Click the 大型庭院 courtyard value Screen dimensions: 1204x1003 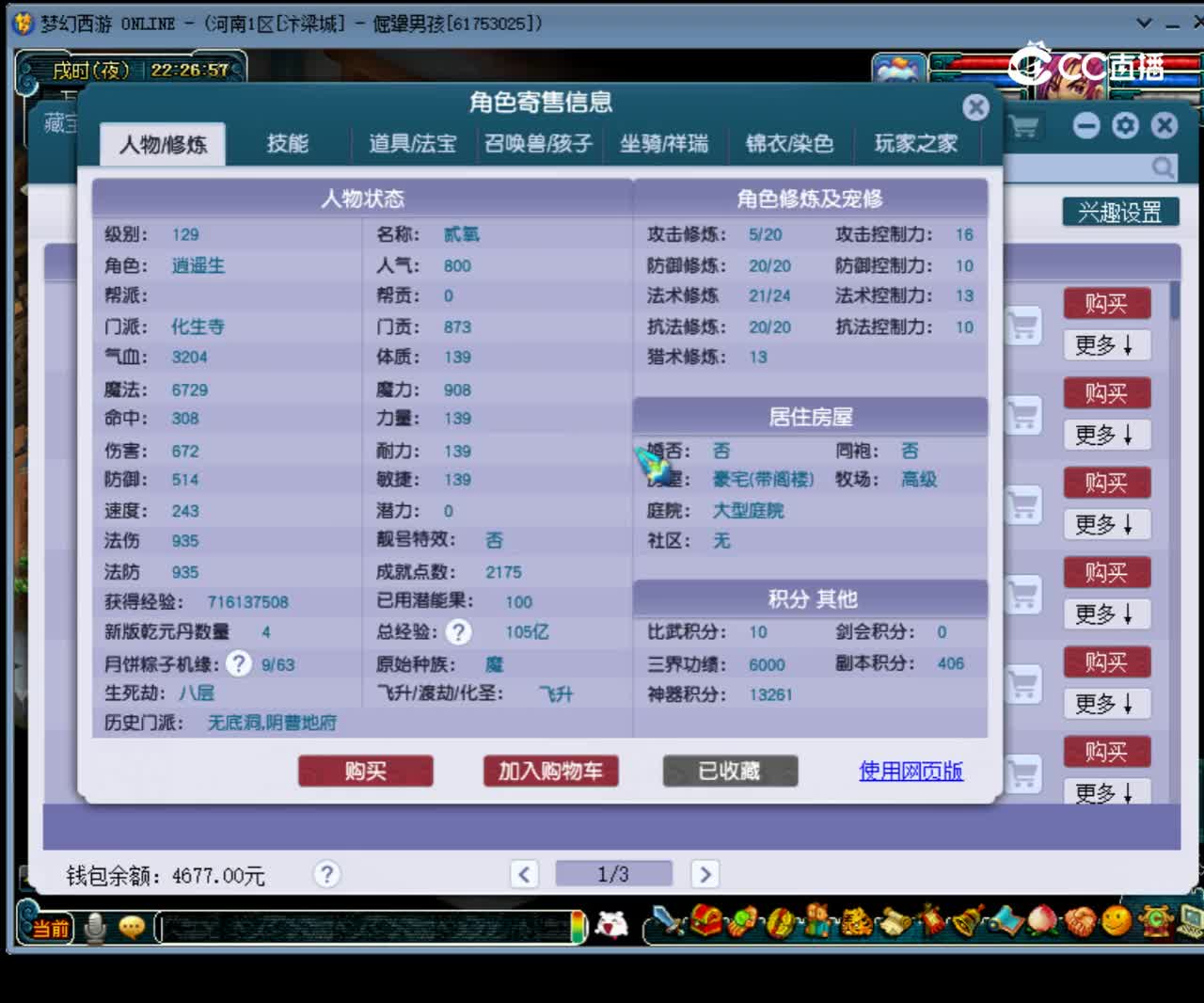click(x=748, y=510)
